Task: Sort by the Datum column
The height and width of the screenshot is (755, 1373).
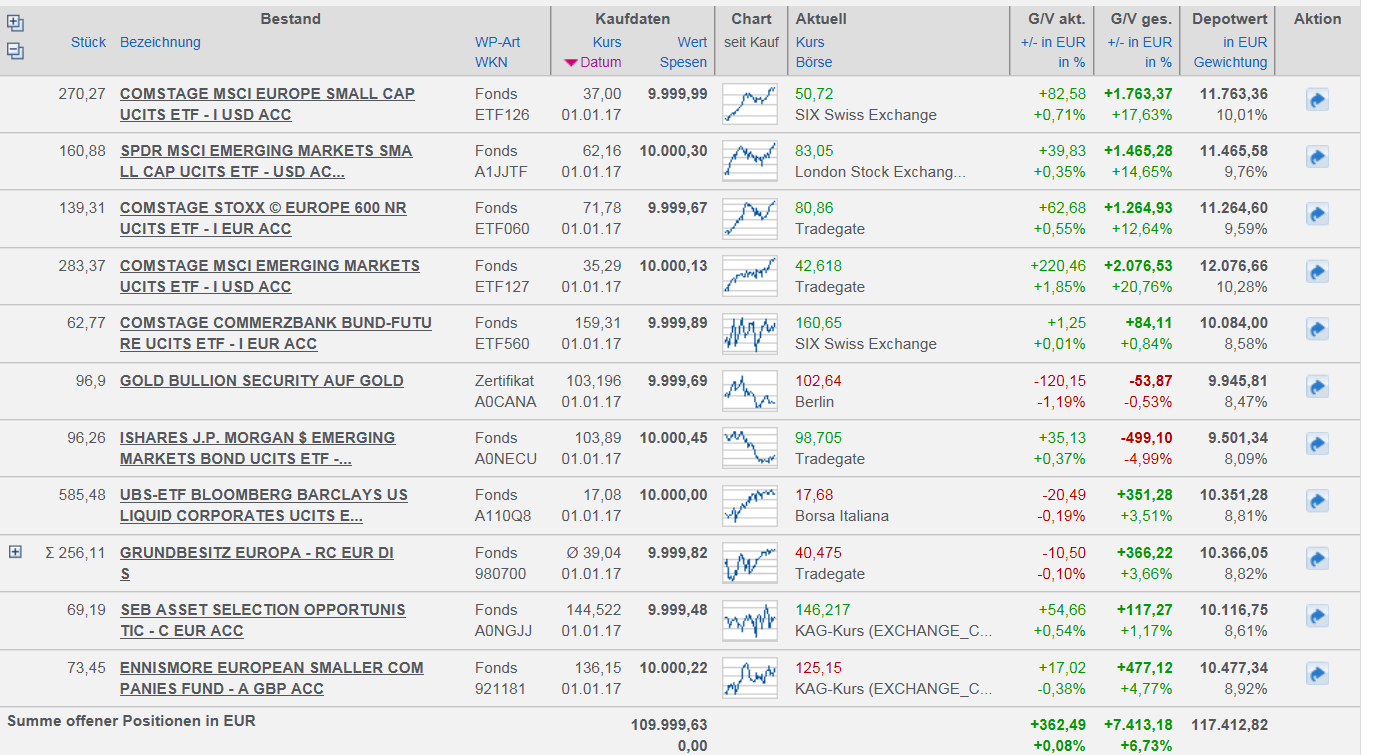Action: 600,62
